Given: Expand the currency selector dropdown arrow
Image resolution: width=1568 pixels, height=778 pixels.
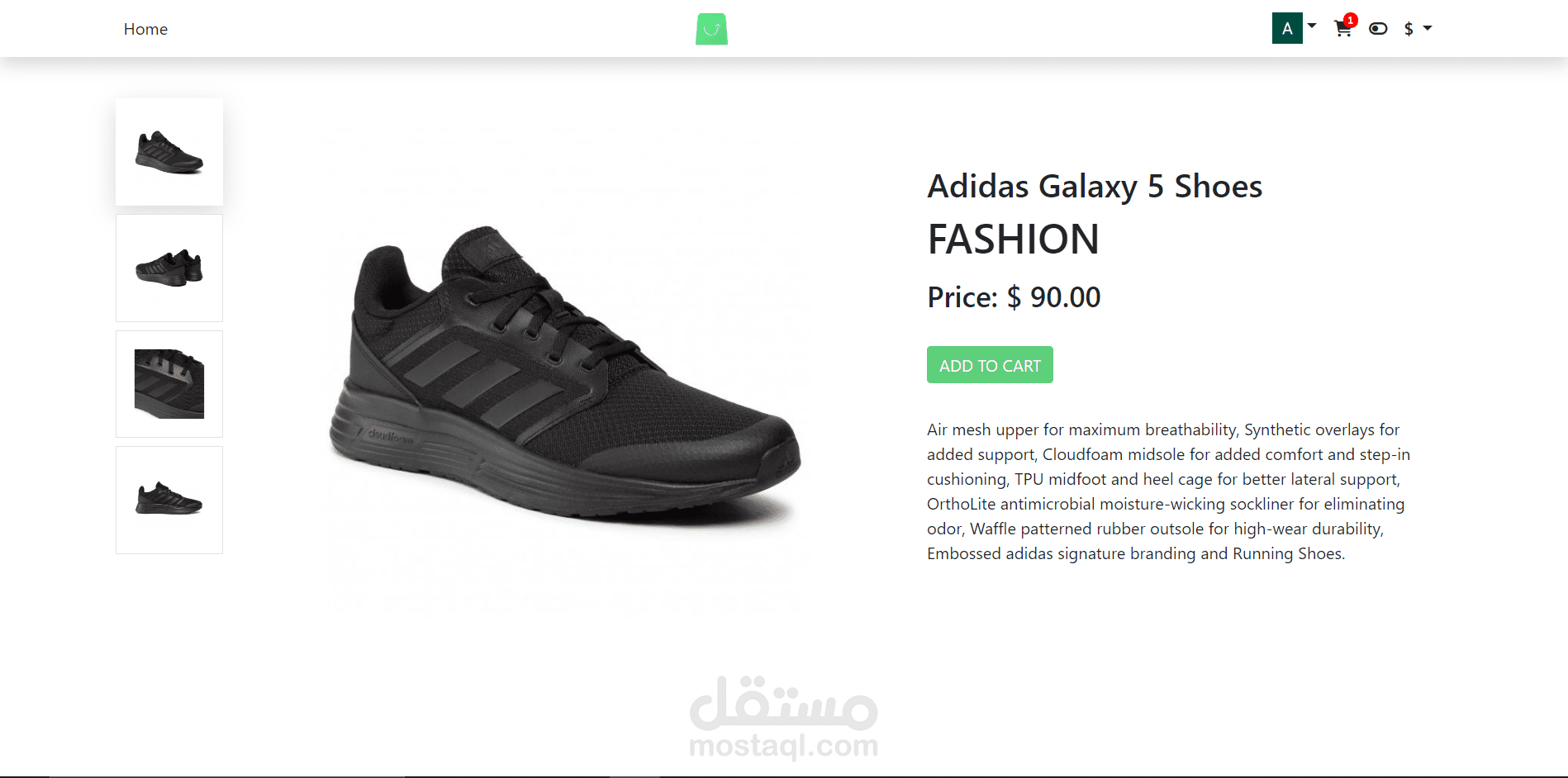Looking at the screenshot, I should point(1428,28).
